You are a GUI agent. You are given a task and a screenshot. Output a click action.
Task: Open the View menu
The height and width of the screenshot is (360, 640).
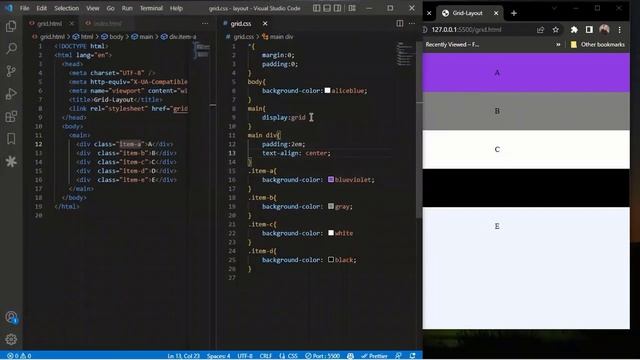coord(93,8)
